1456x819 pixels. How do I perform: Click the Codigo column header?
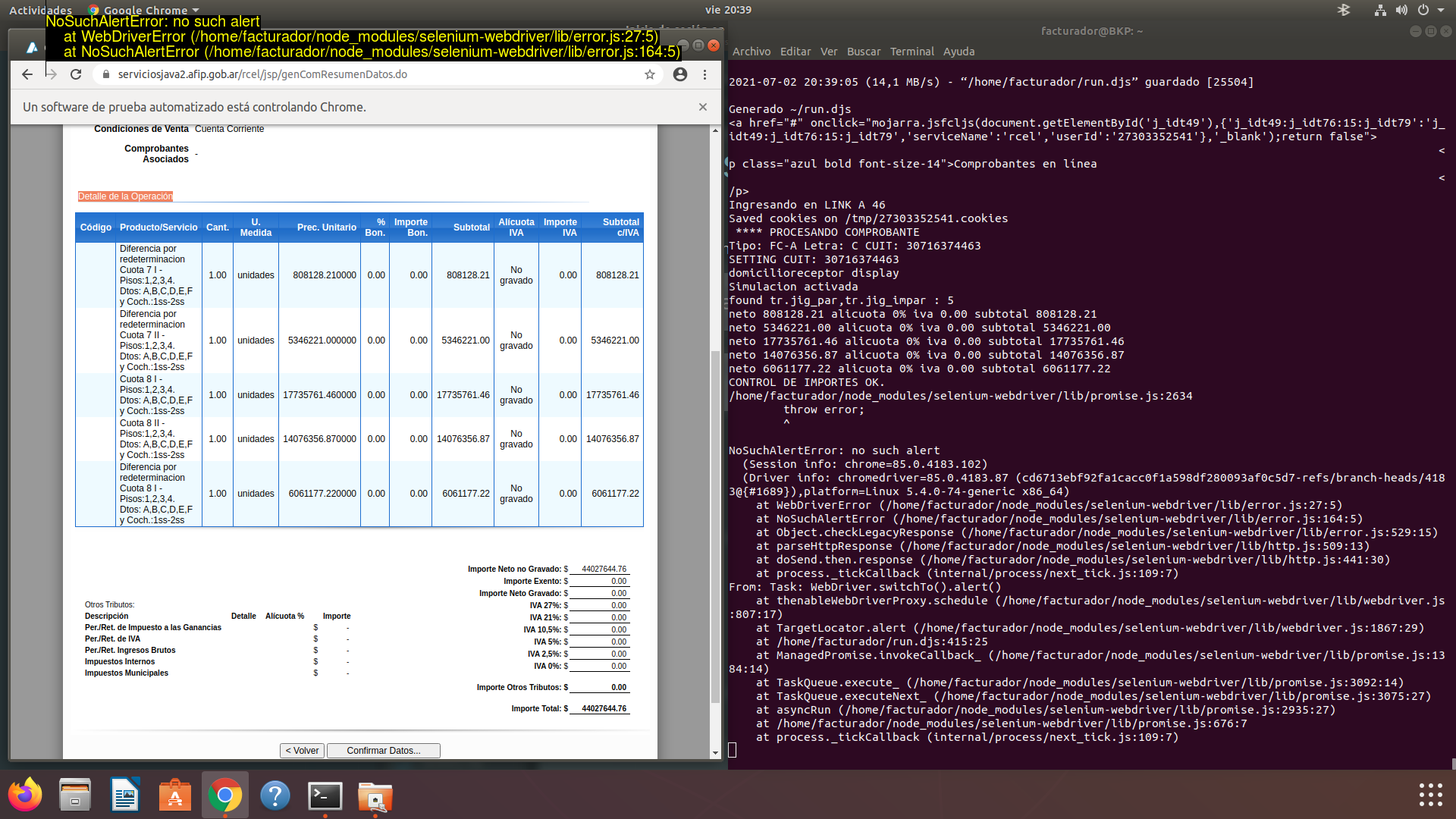[96, 227]
